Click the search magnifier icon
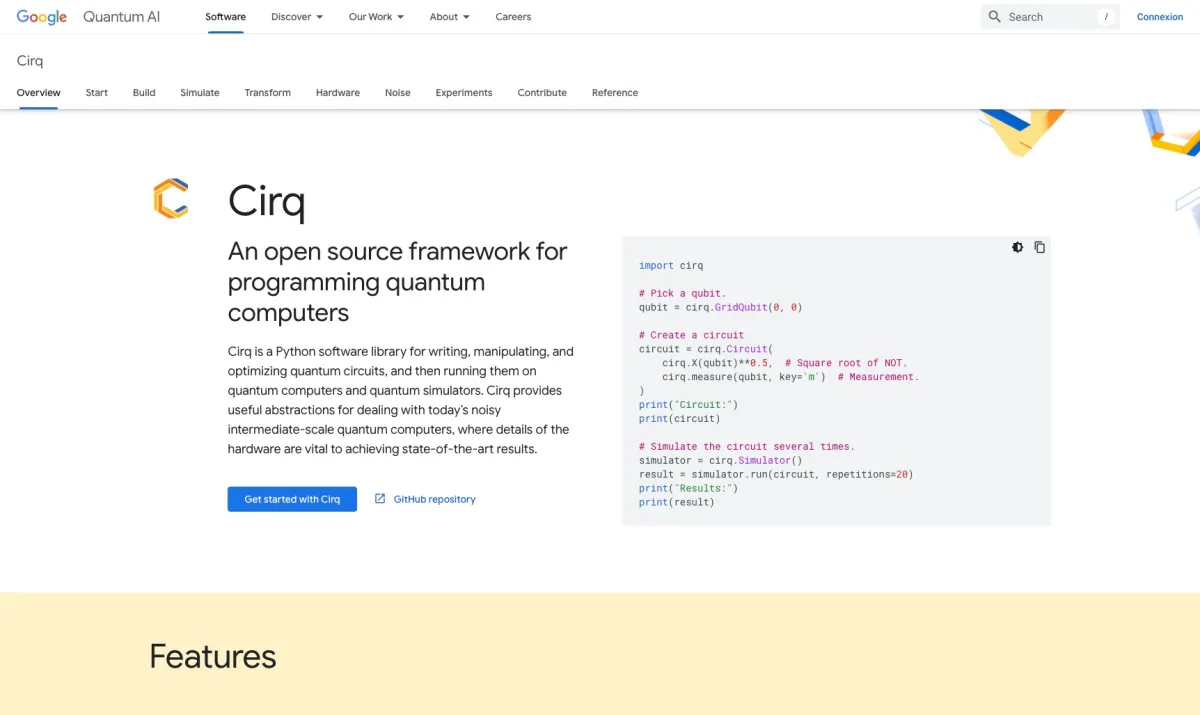The width and height of the screenshot is (1200, 715). pos(994,17)
